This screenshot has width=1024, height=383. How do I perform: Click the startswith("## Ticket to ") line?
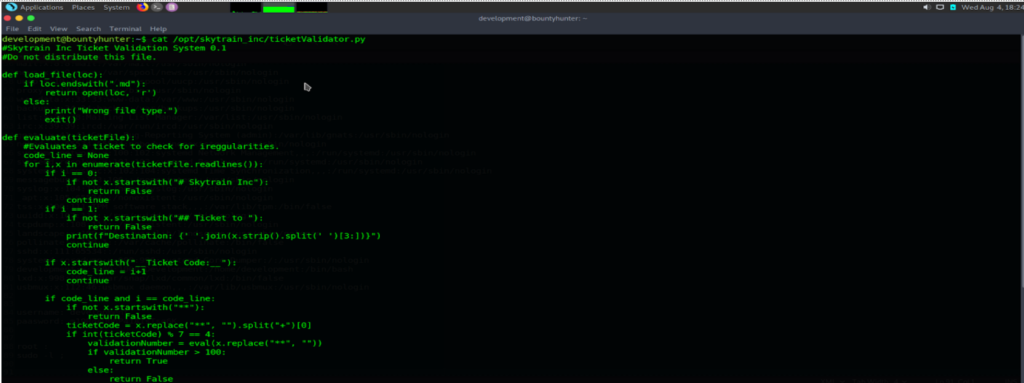[165, 218]
